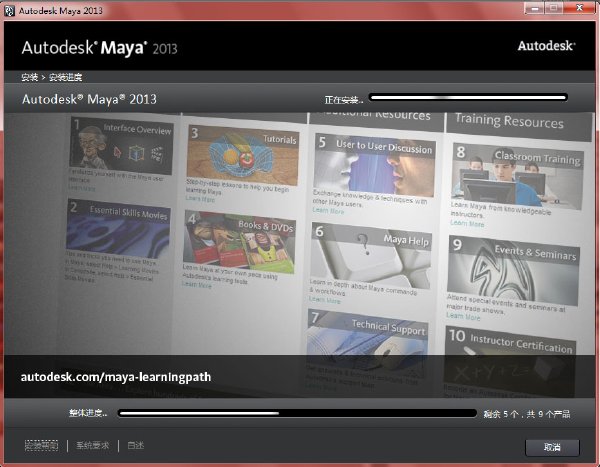Viewport: 600px width, 467px height.
Task: Click the autodesk.com/maya-learningpath text
Action: pos(116,377)
